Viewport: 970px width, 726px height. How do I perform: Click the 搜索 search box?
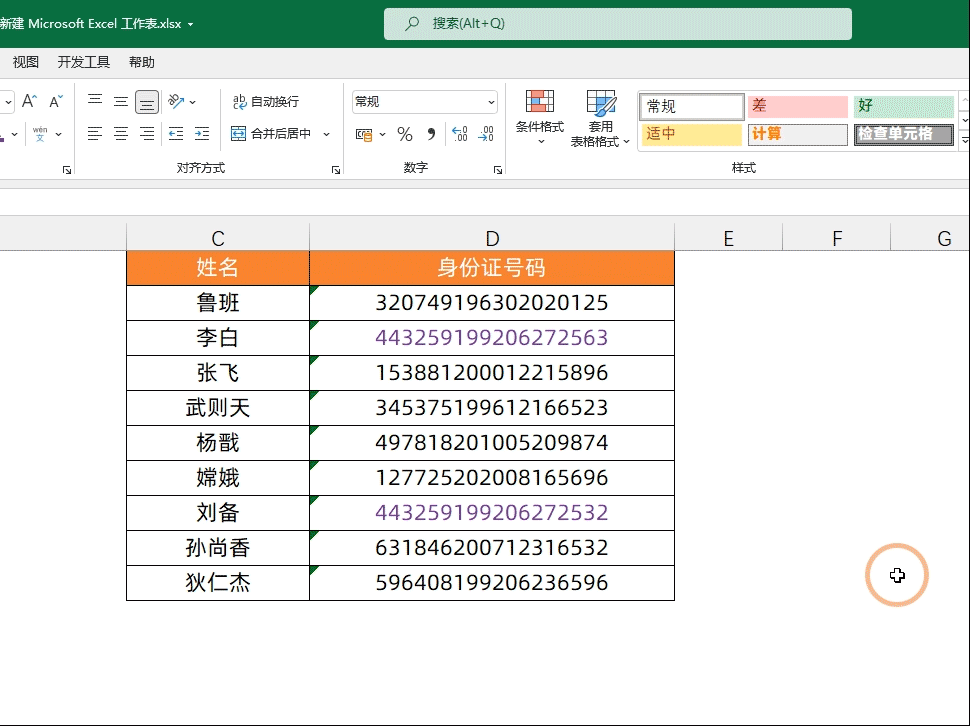(x=618, y=24)
